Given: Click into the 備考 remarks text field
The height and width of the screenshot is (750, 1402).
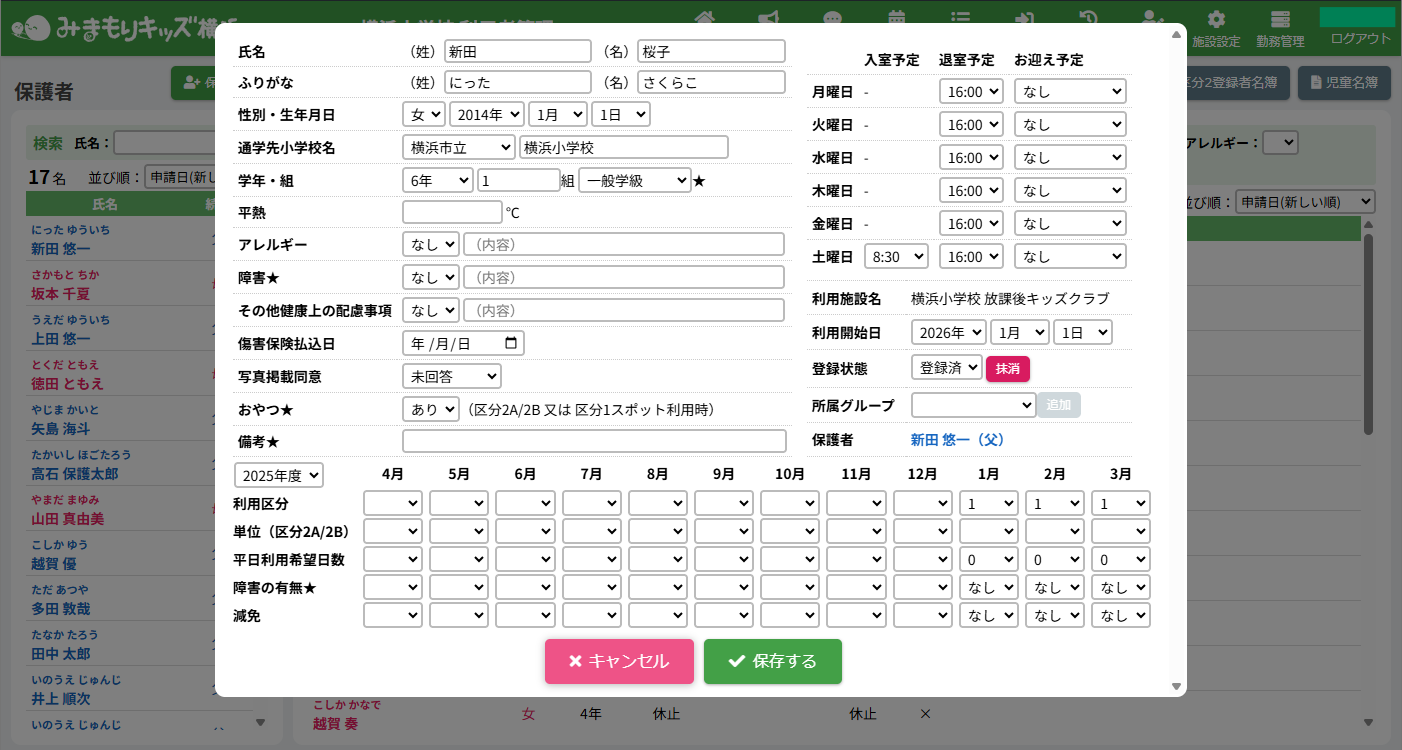Looking at the screenshot, I should click(594, 441).
